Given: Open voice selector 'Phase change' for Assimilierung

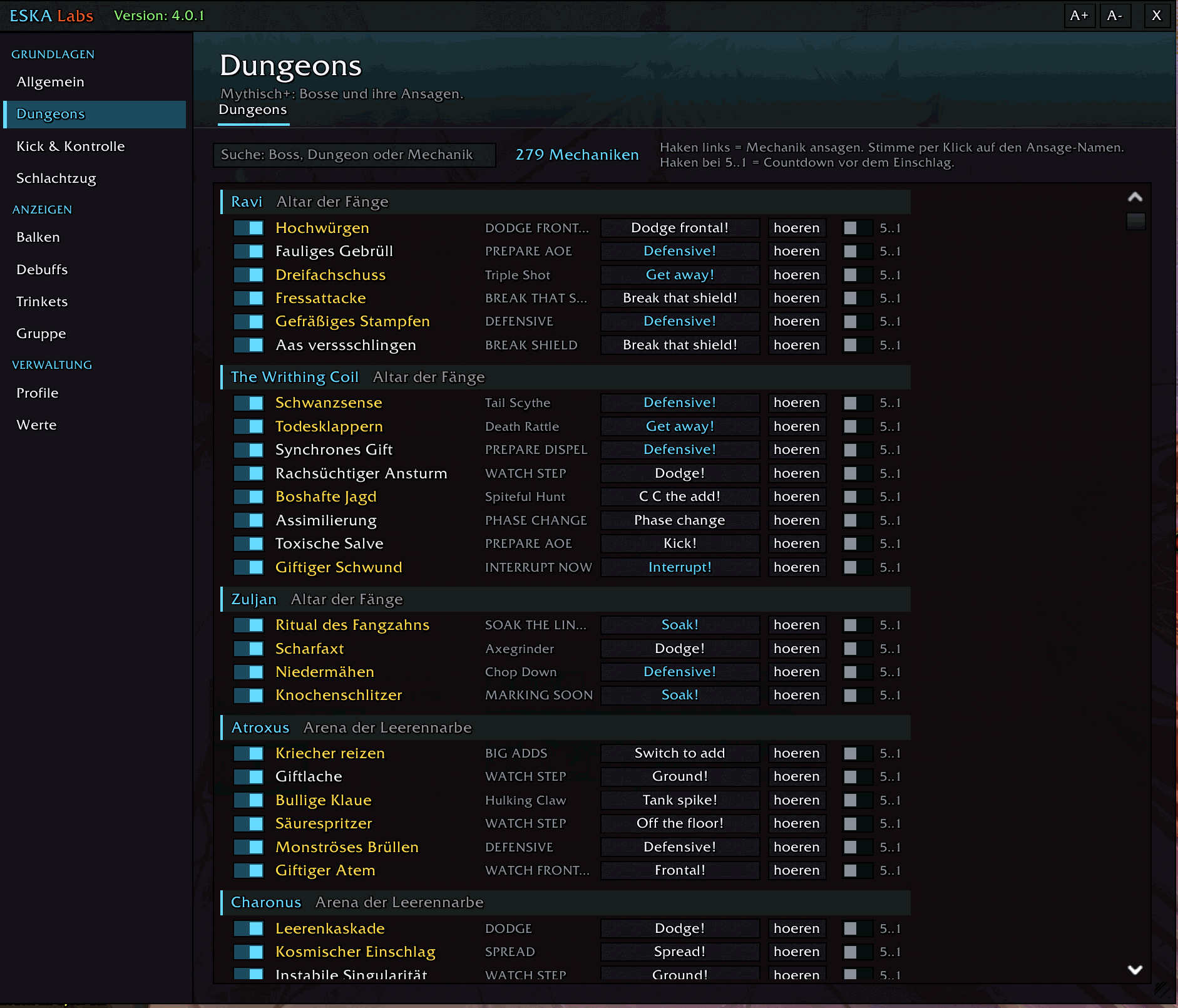Looking at the screenshot, I should tap(680, 520).
